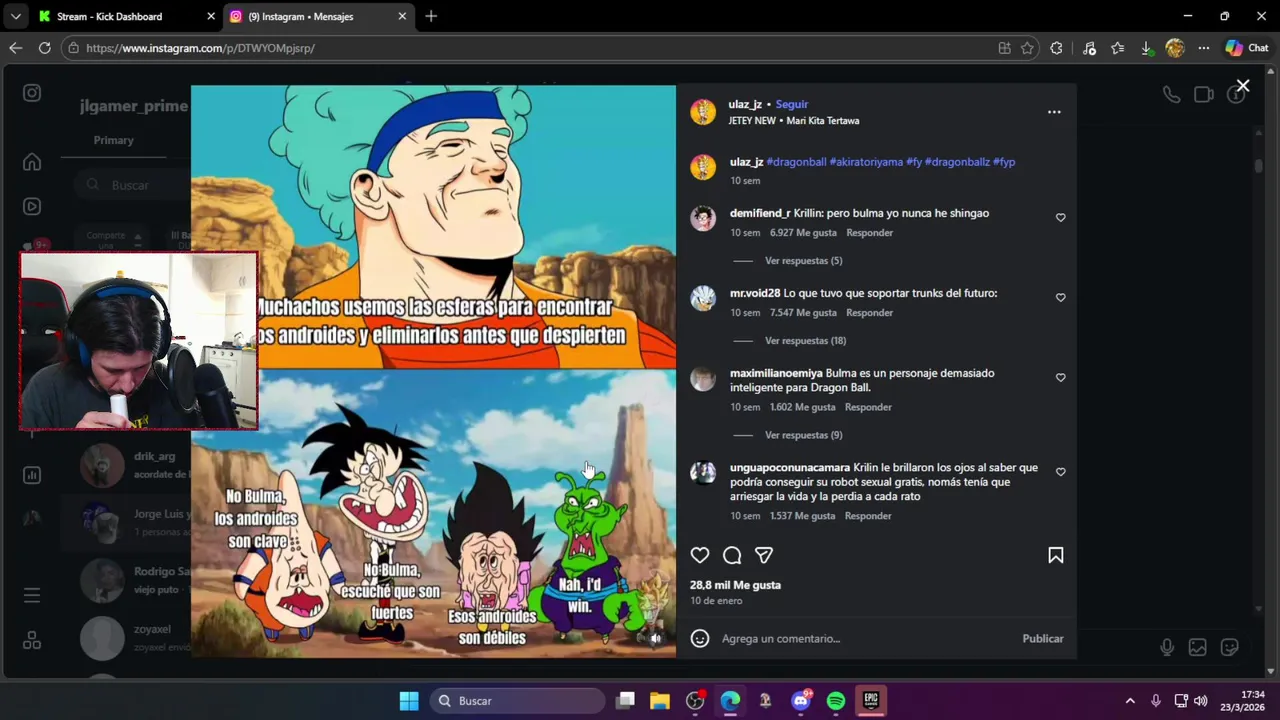Attach image in message composer
This screenshot has width=1280, height=720.
pos(1197,648)
